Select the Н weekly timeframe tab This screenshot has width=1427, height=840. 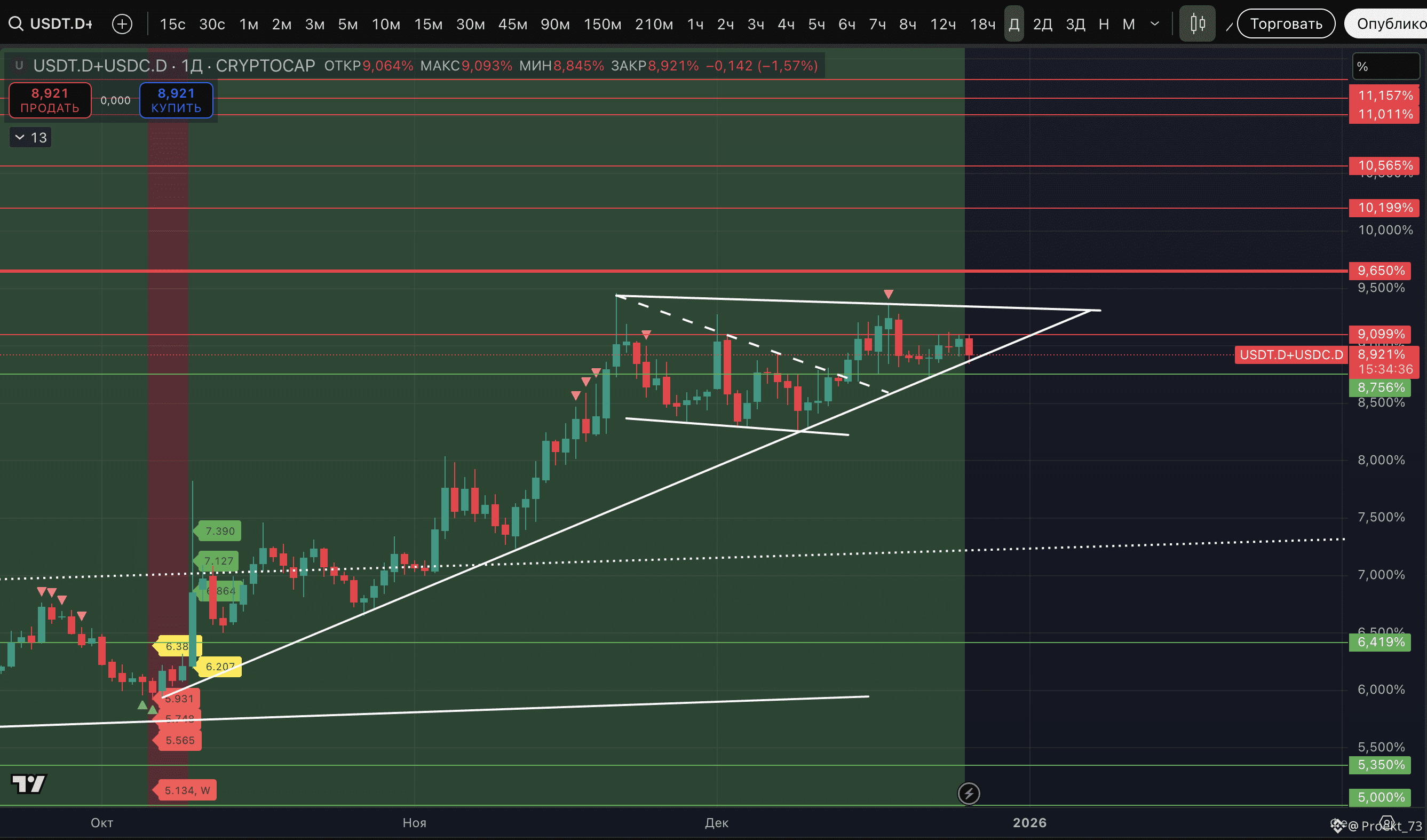(1103, 24)
